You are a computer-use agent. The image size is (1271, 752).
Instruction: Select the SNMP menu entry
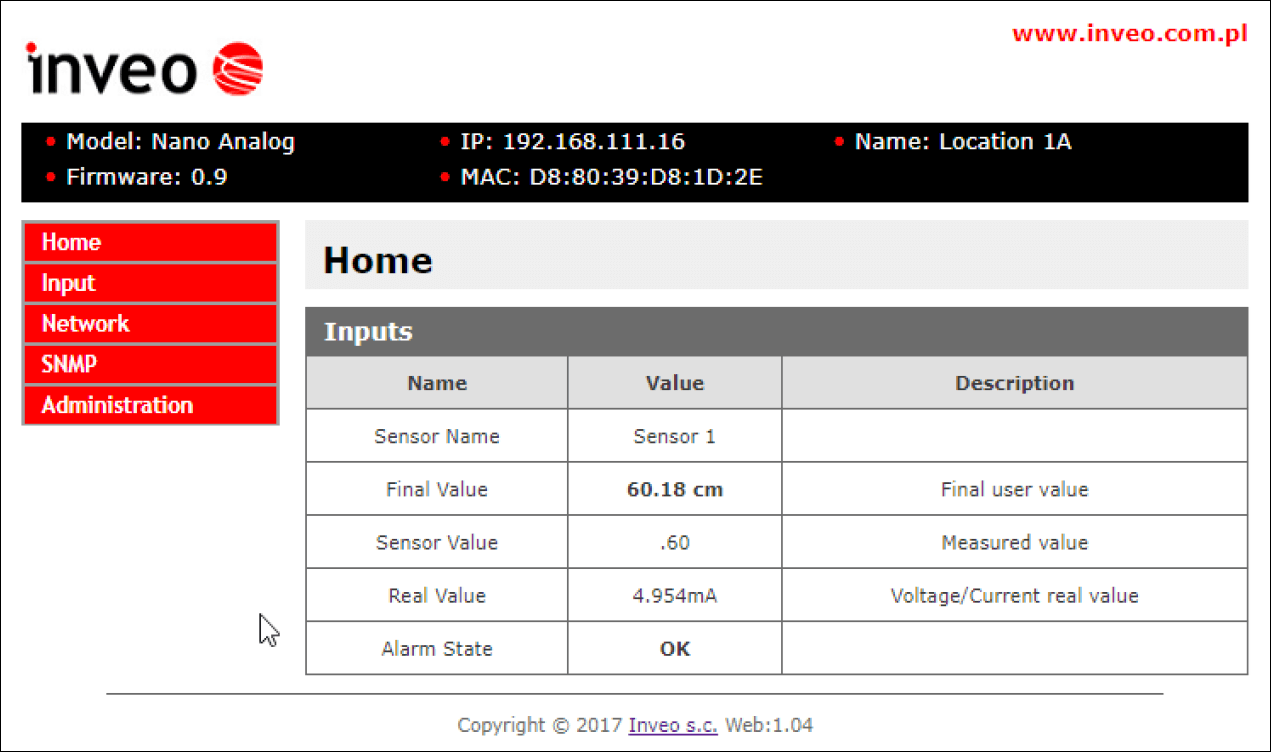coord(150,365)
